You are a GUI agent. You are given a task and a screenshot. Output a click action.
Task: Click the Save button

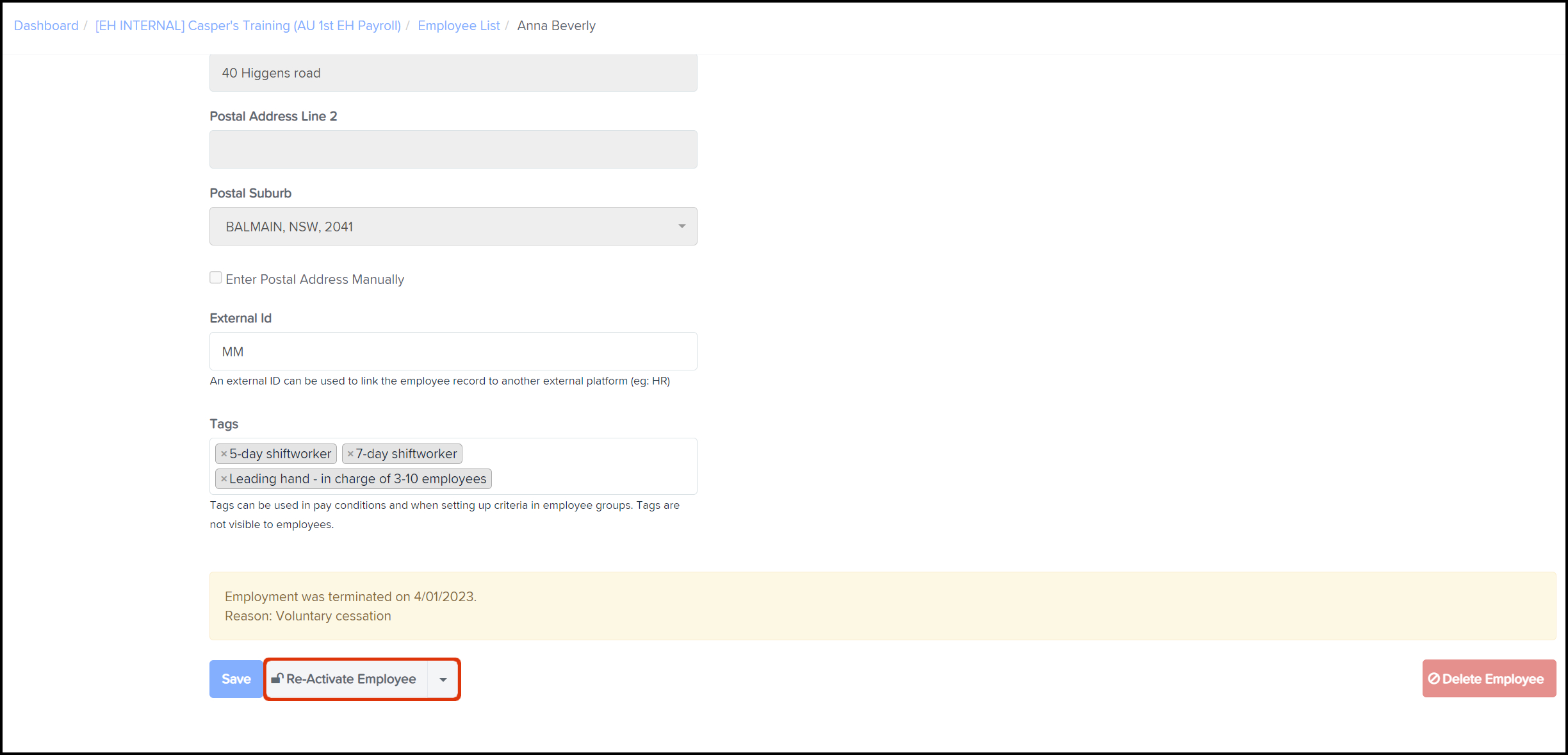point(236,679)
